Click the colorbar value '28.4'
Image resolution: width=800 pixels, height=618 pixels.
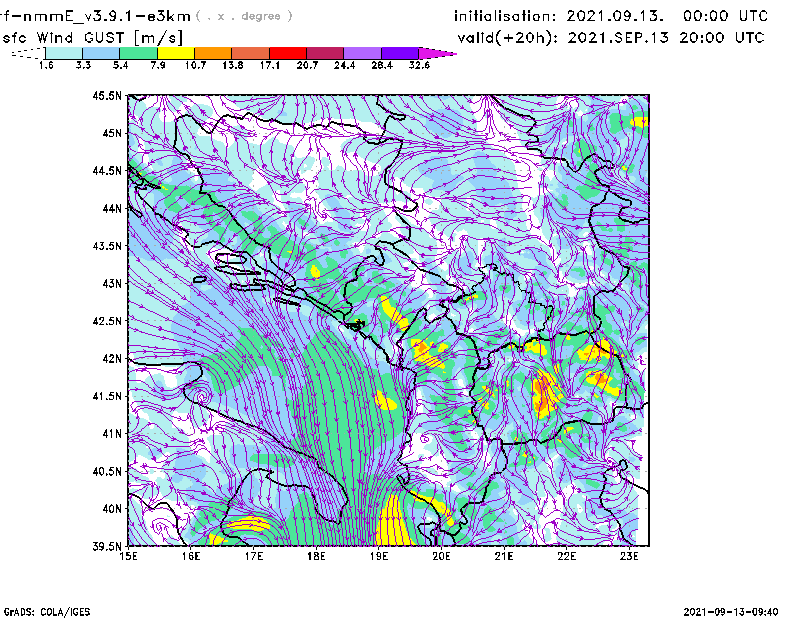[382, 65]
